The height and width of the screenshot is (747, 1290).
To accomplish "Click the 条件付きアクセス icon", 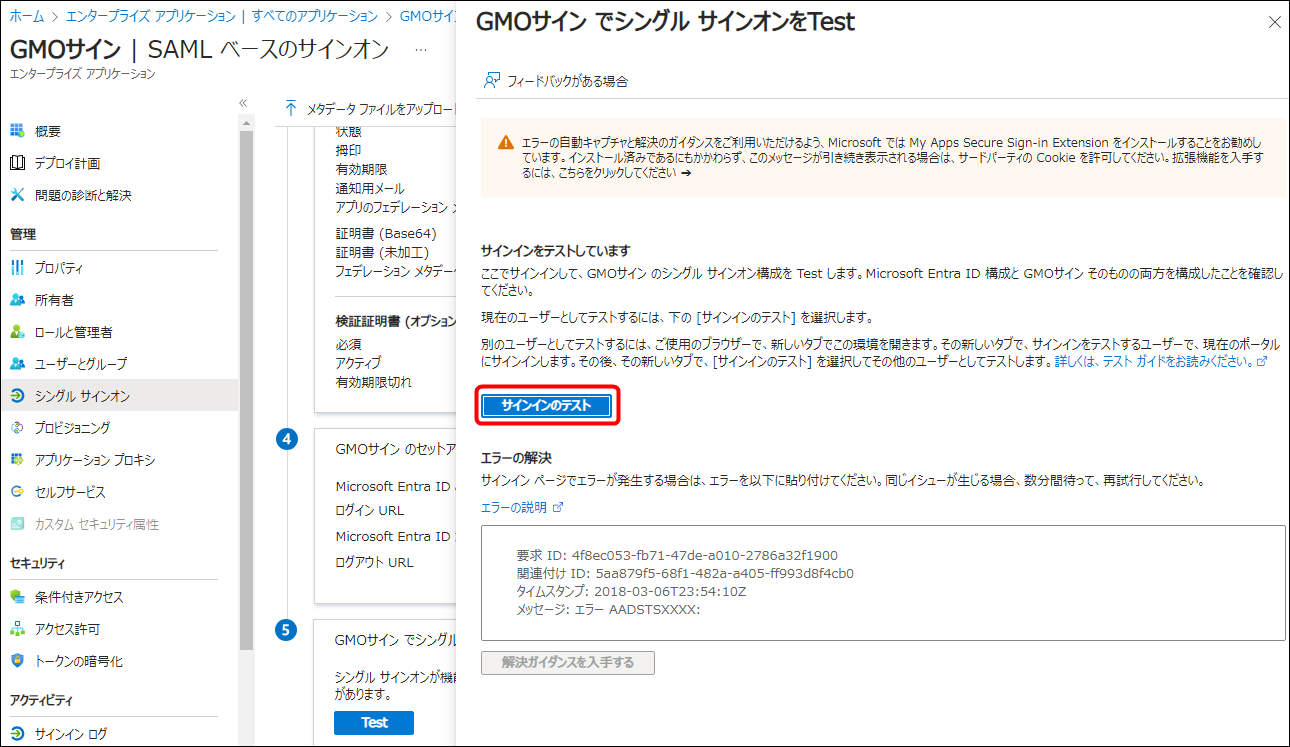I will coord(17,597).
